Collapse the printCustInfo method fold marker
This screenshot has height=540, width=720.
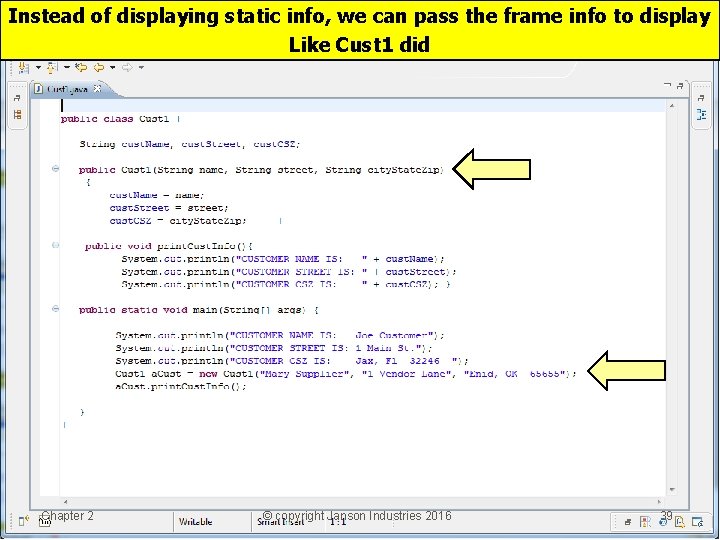pyautogui.click(x=56, y=245)
